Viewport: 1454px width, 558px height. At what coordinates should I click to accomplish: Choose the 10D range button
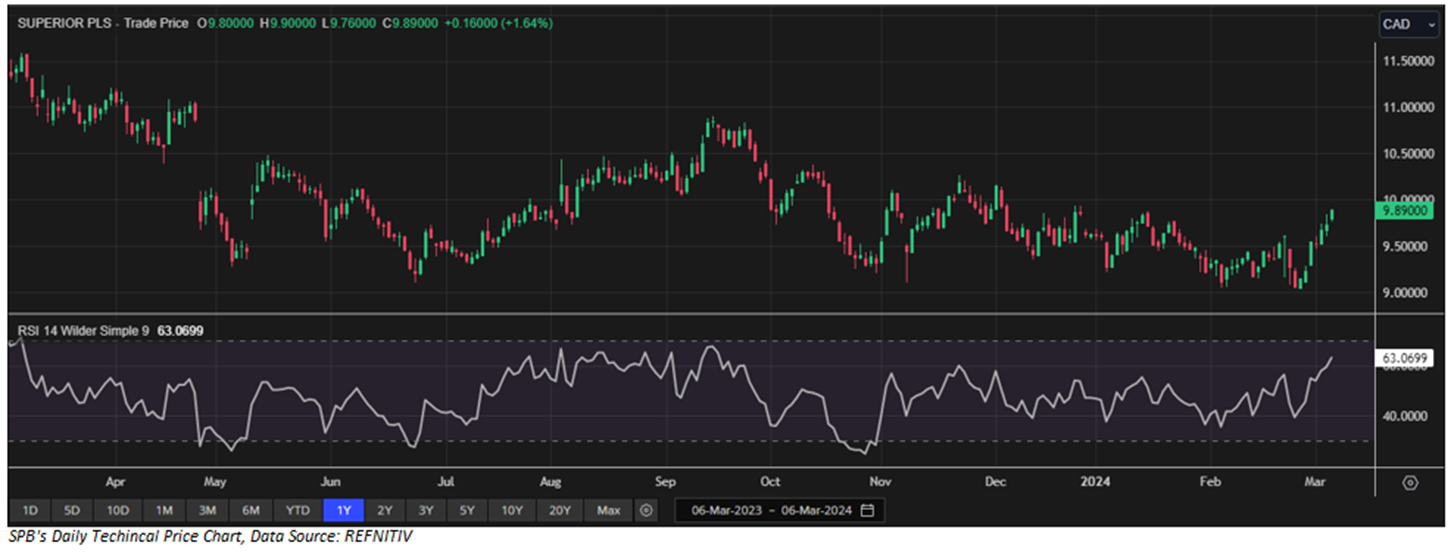point(116,511)
